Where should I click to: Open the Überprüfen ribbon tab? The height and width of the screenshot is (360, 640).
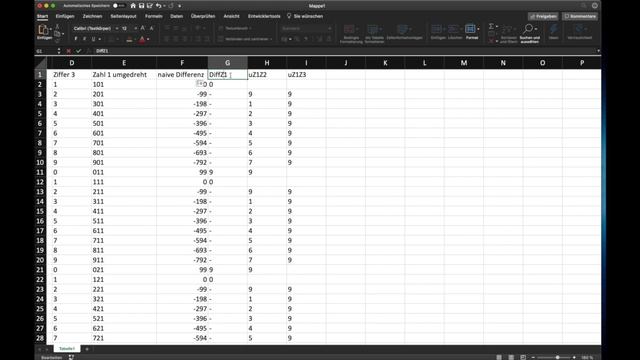click(203, 16)
